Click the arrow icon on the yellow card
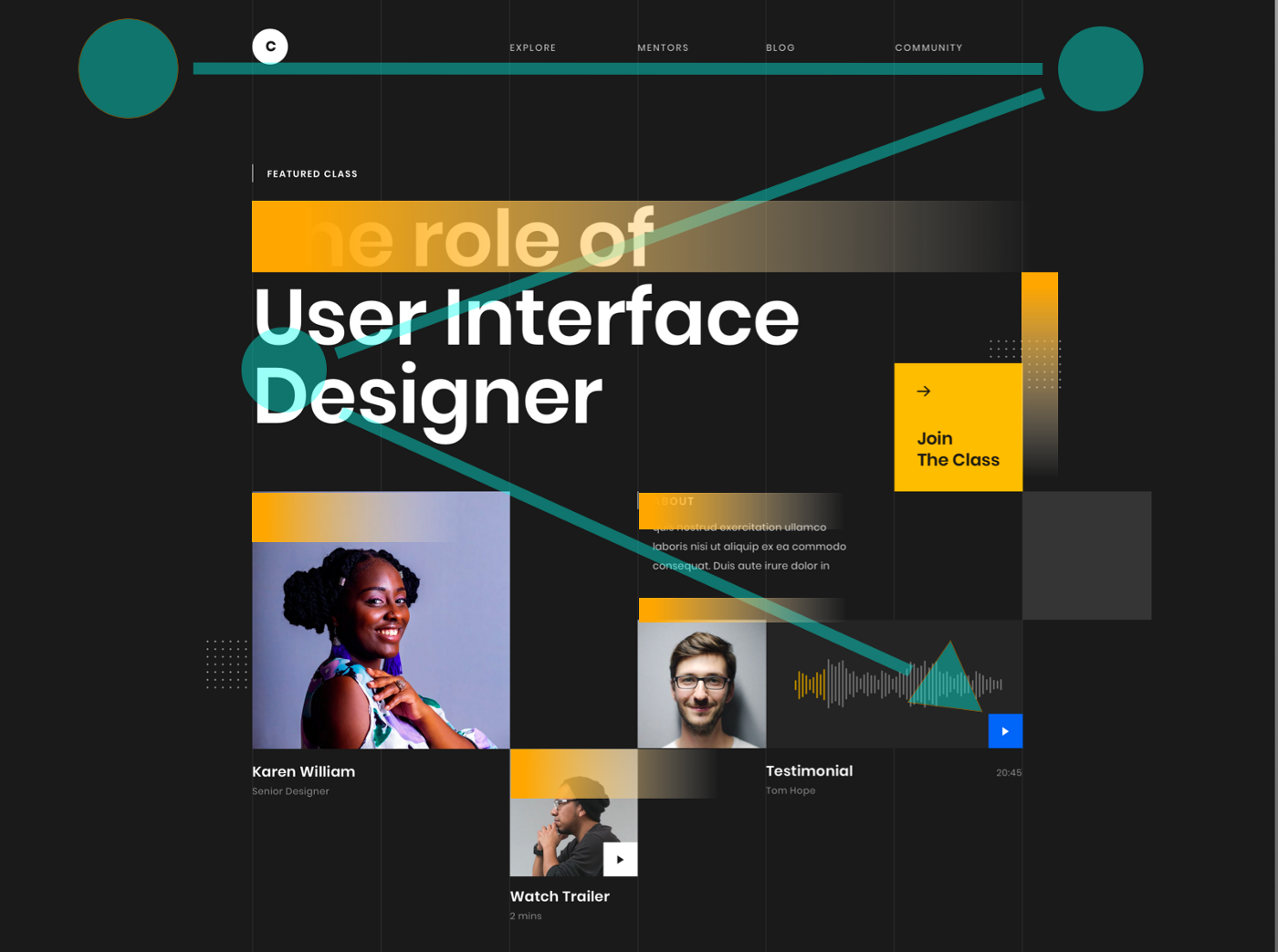The image size is (1278, 952). (x=924, y=392)
